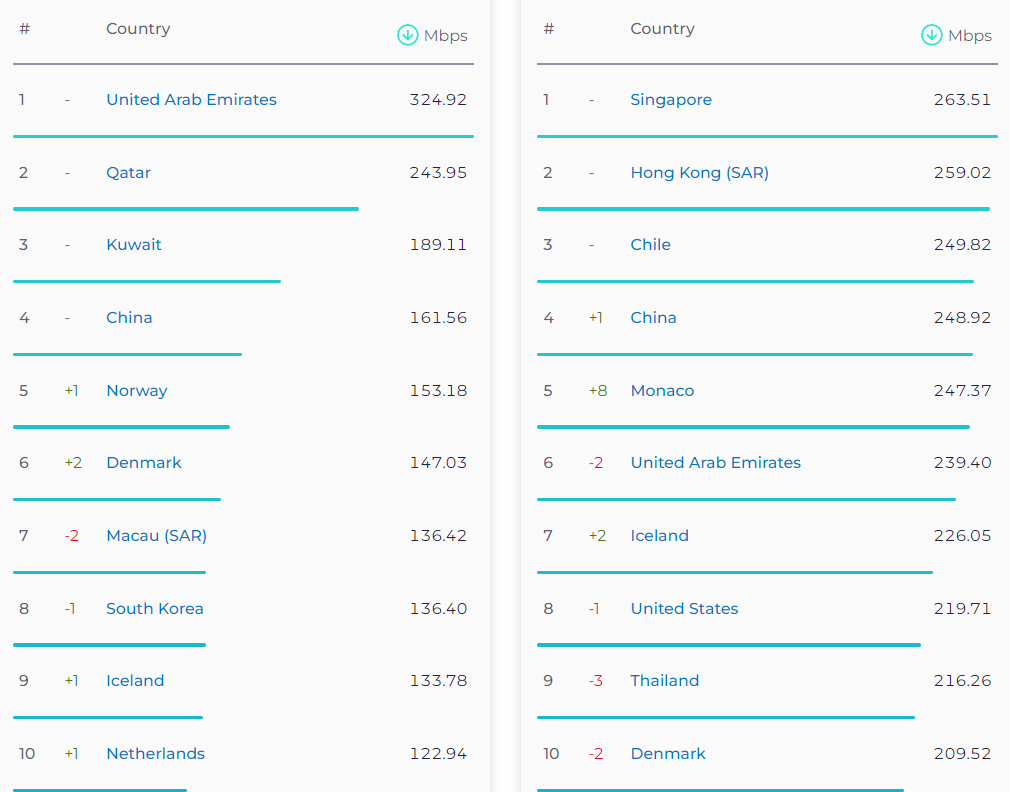The image size is (1010, 792).
Task: Select the Kuwait country link
Action: [133, 245]
